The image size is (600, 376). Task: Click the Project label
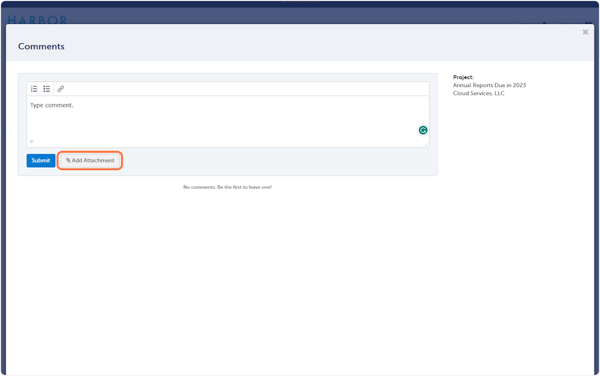click(x=463, y=77)
